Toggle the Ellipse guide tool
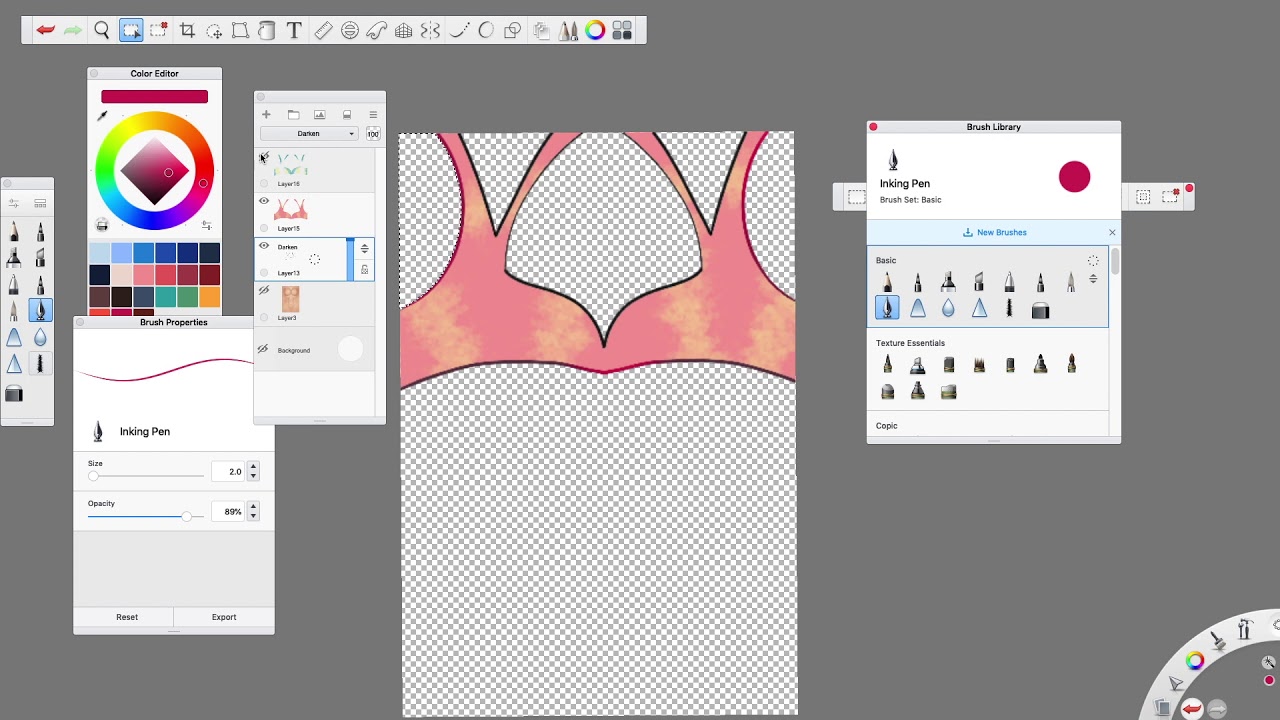 tap(350, 31)
